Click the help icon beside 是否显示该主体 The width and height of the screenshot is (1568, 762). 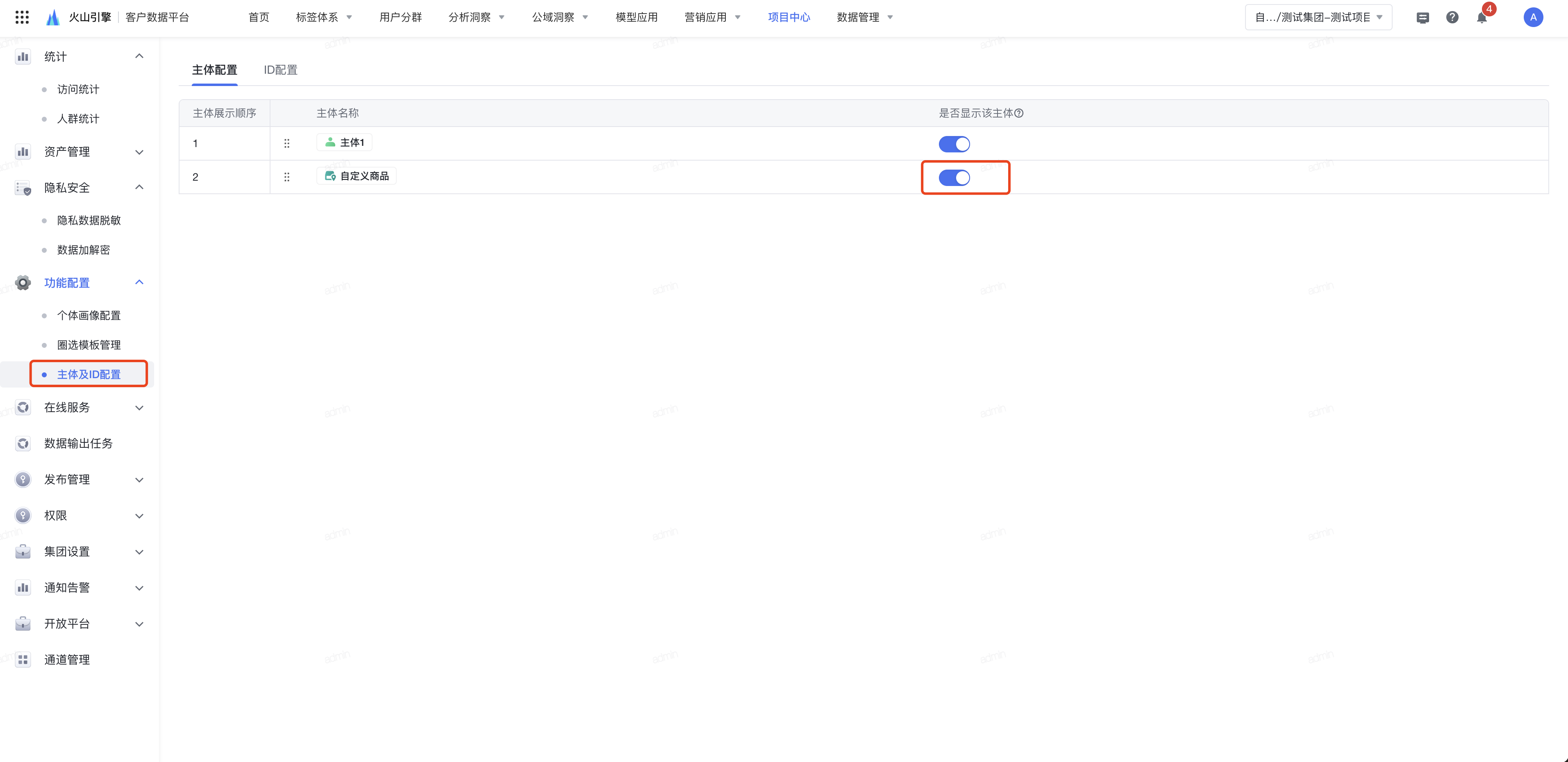click(x=1019, y=113)
